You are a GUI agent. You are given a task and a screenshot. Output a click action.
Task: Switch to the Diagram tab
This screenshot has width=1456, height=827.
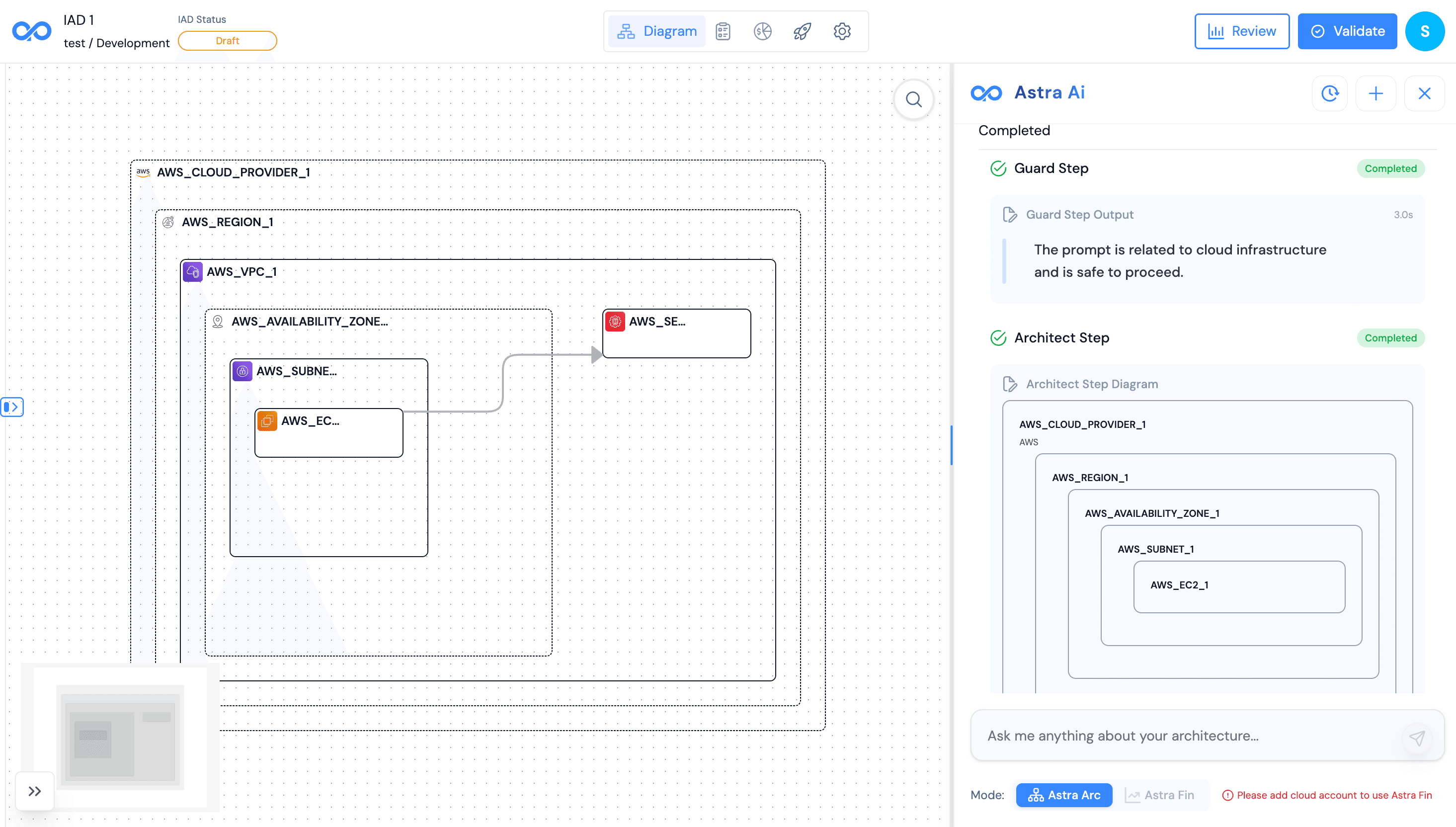657,31
